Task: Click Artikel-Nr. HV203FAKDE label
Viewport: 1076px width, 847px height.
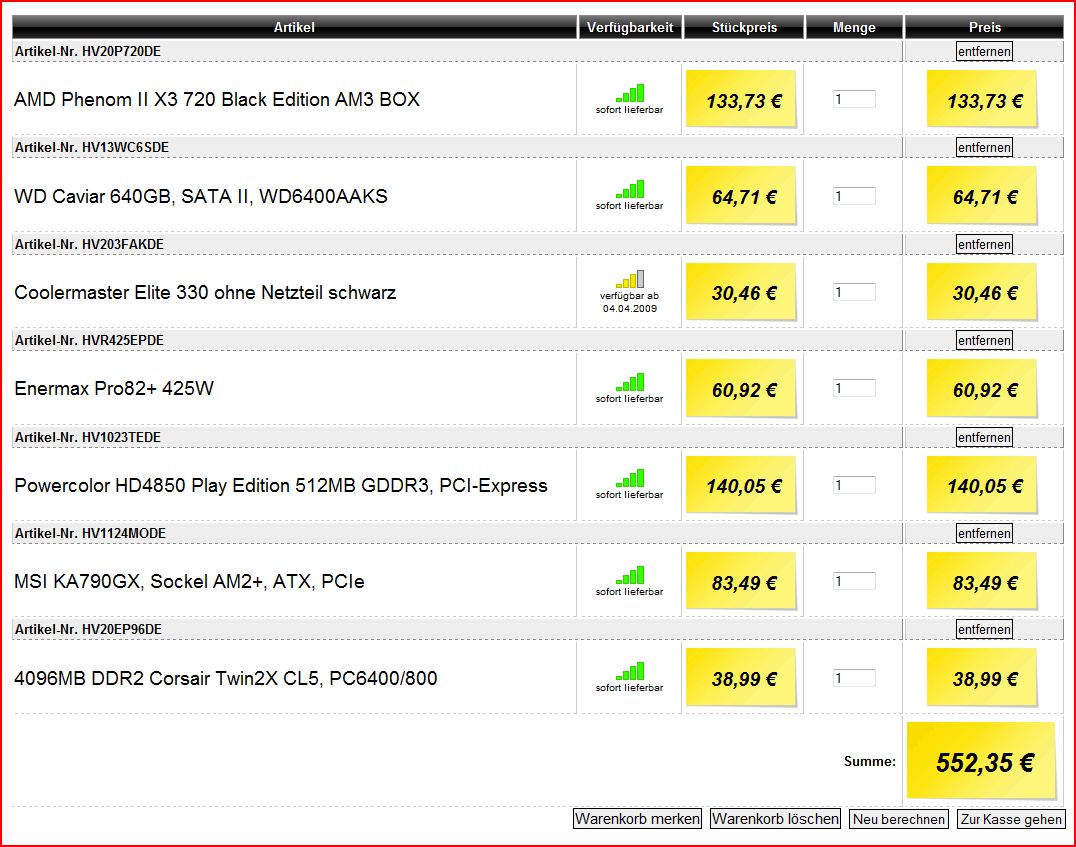Action: click(89, 244)
